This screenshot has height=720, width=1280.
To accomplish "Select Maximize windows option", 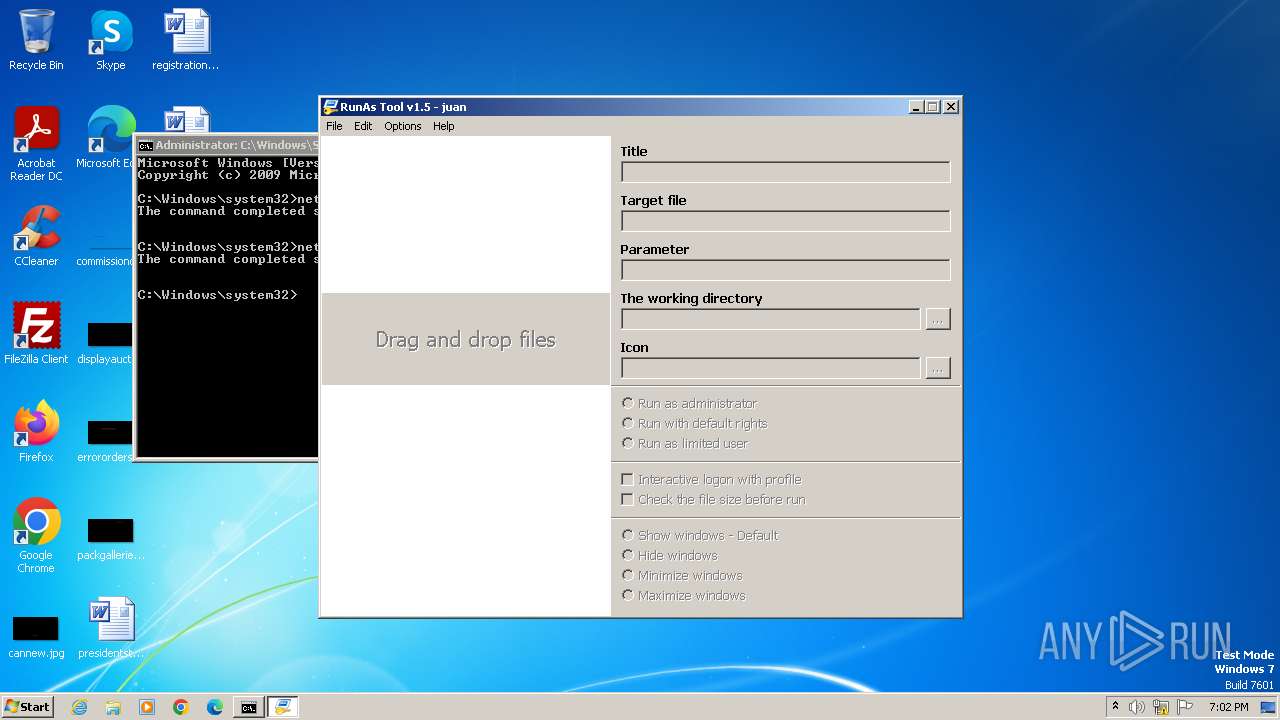I will [x=683, y=595].
